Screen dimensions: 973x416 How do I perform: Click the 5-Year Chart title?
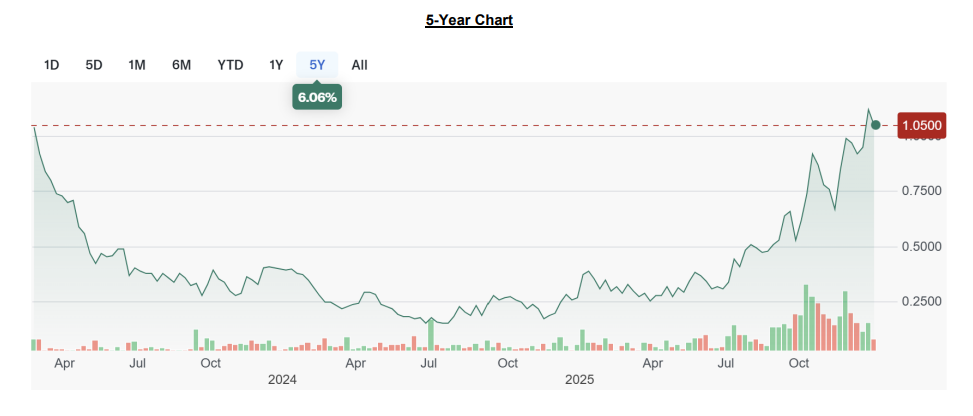[469, 20]
